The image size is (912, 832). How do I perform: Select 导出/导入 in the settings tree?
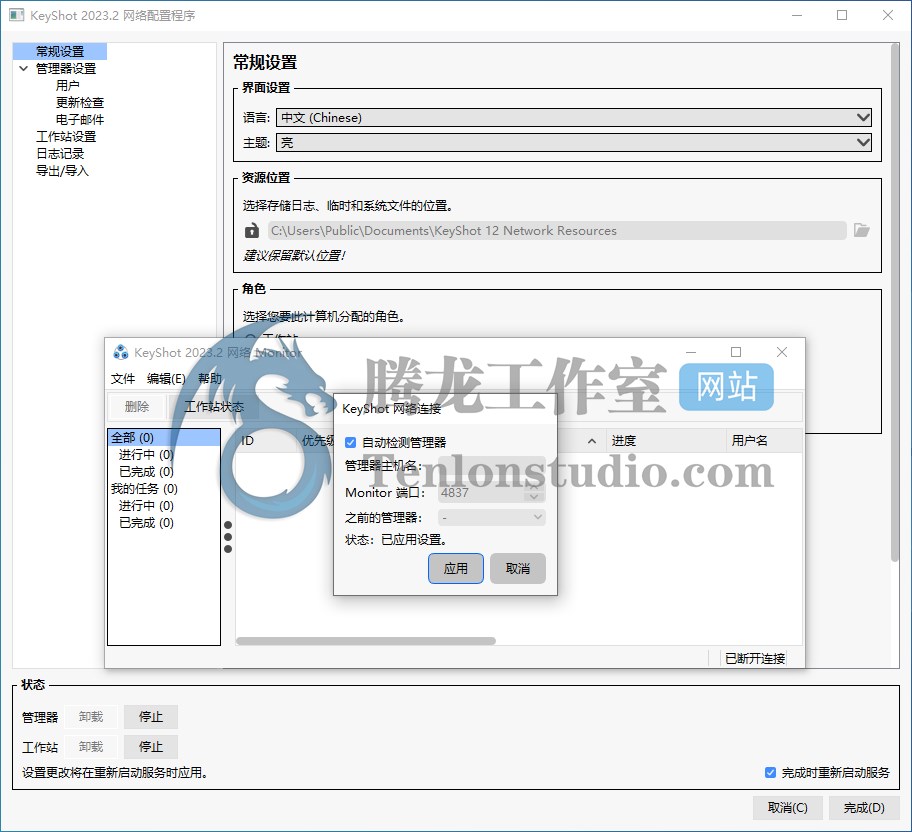click(x=62, y=170)
